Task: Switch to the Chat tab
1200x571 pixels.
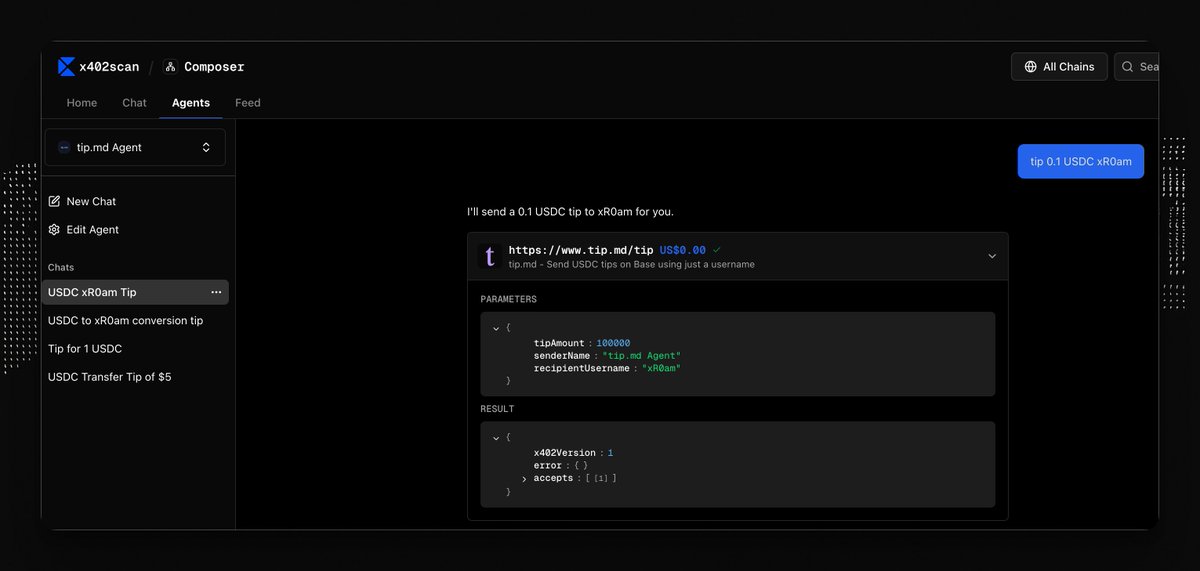Action: coord(134,103)
